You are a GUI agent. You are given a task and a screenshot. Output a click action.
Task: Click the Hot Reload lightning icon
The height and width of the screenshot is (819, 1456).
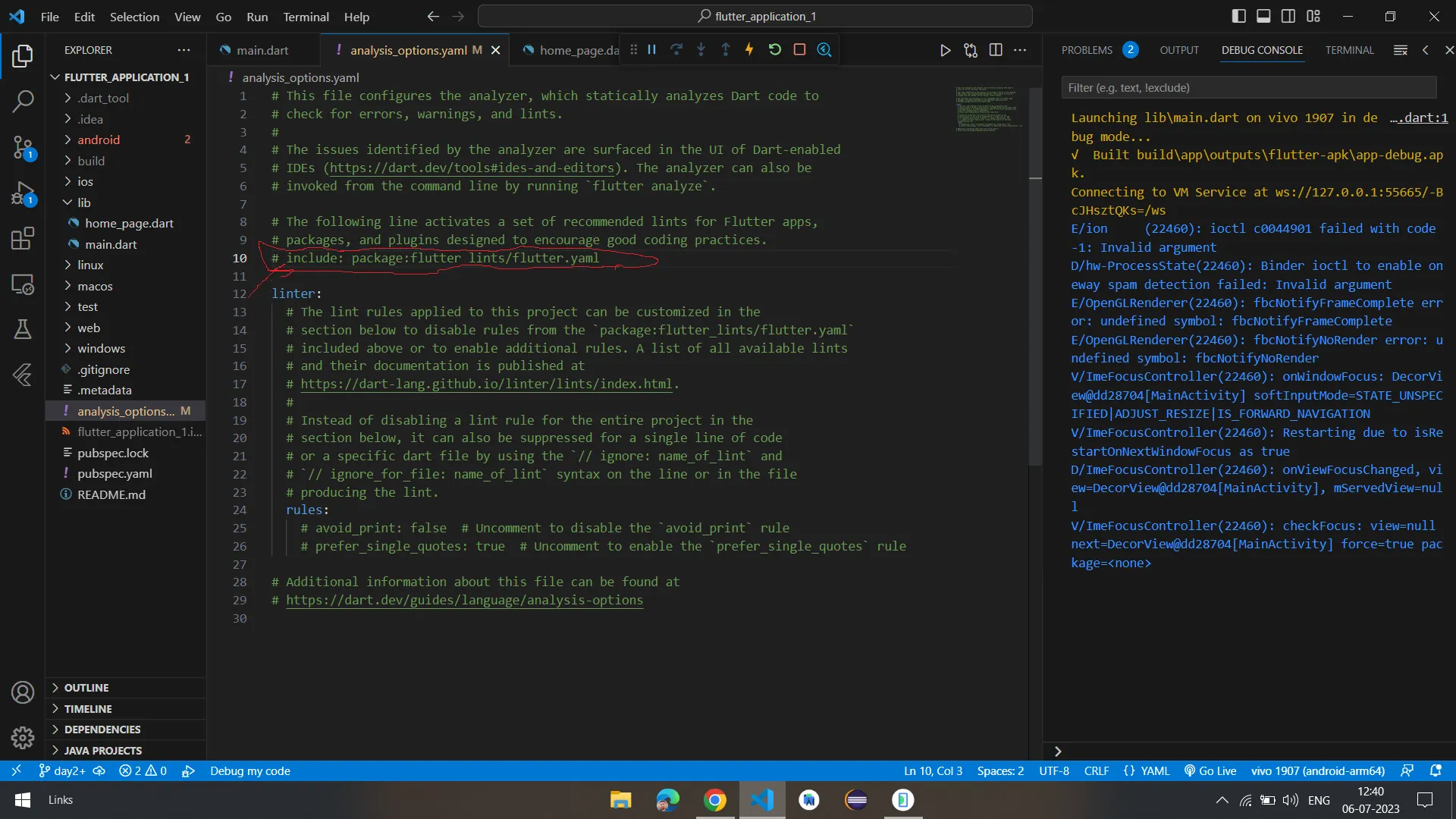pyautogui.click(x=749, y=49)
